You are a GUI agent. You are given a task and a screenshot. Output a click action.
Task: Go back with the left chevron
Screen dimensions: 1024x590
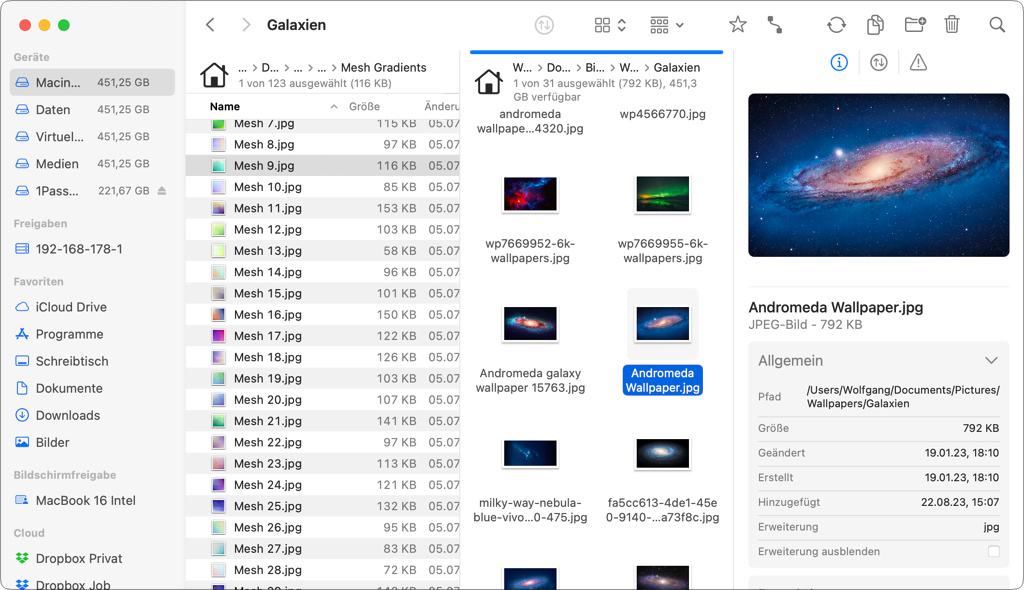pyautogui.click(x=210, y=25)
